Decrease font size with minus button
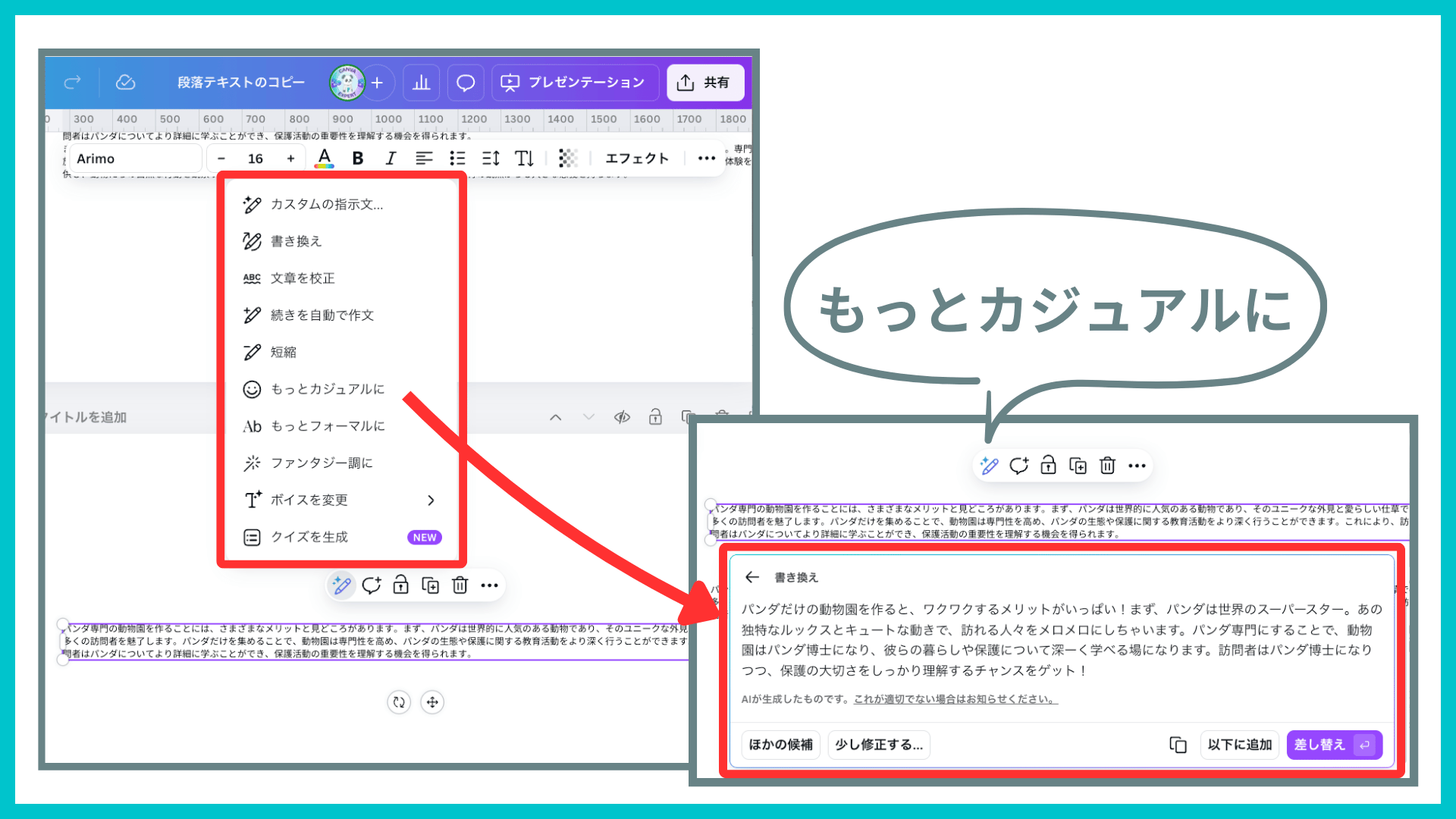This screenshot has width=1456, height=819. pyautogui.click(x=221, y=158)
